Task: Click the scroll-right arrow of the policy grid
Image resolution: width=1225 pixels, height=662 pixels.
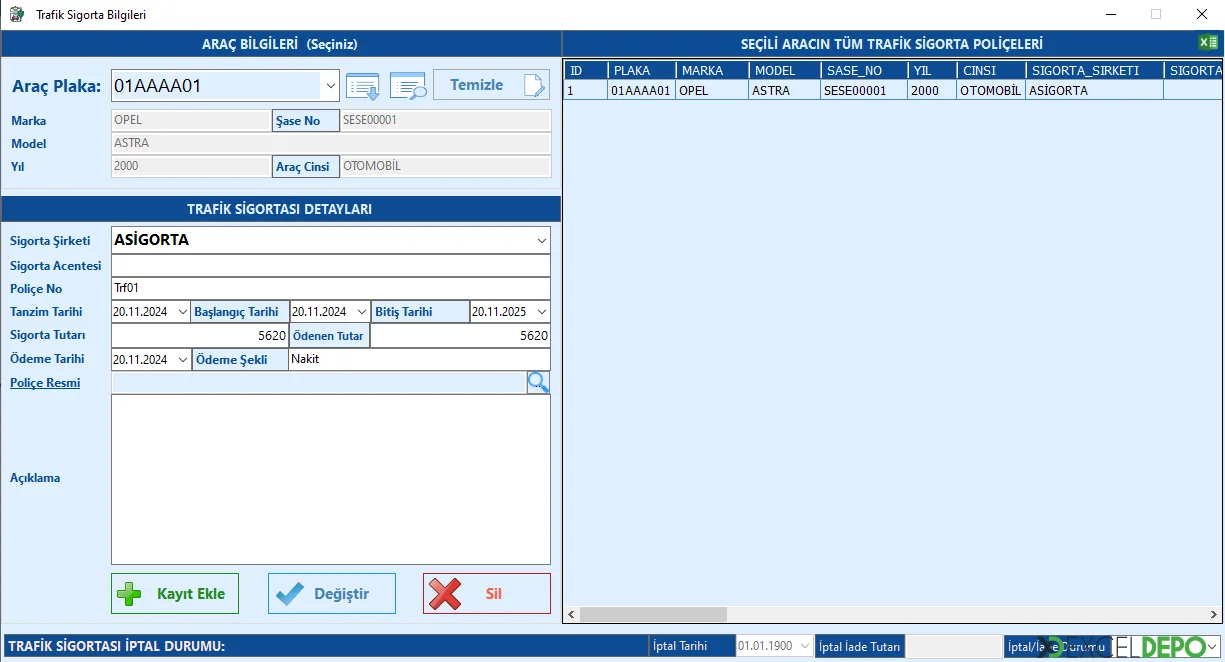Action: point(1215,614)
